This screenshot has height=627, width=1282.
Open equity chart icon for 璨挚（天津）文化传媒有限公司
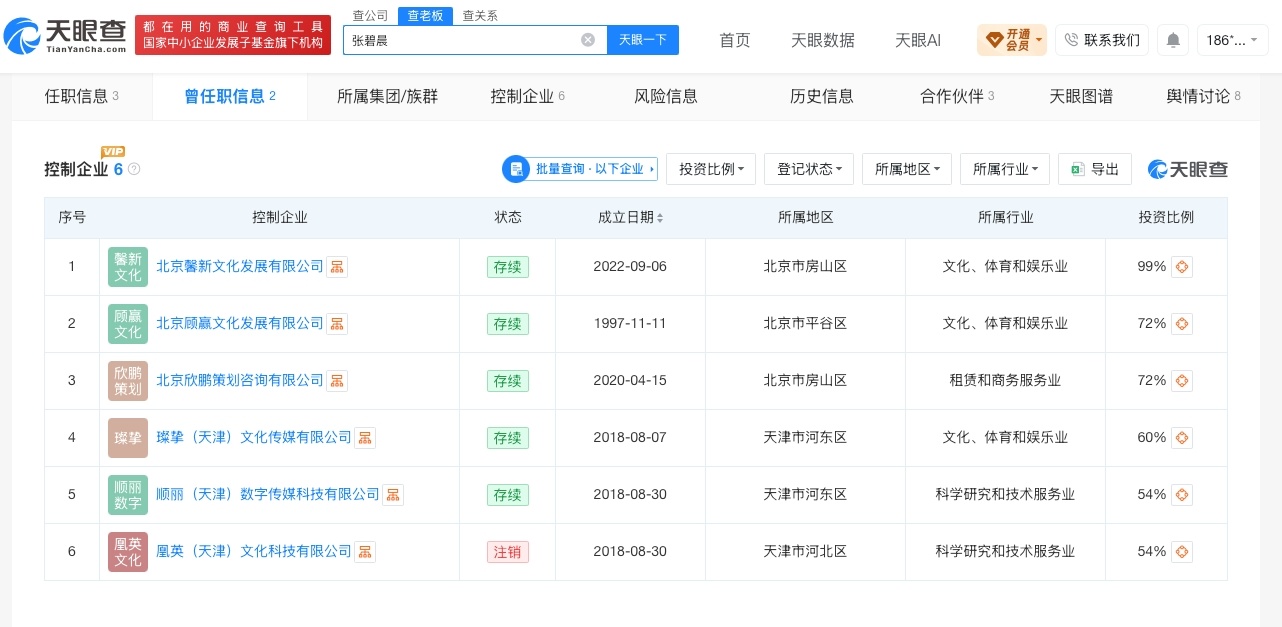pyautogui.click(x=365, y=438)
